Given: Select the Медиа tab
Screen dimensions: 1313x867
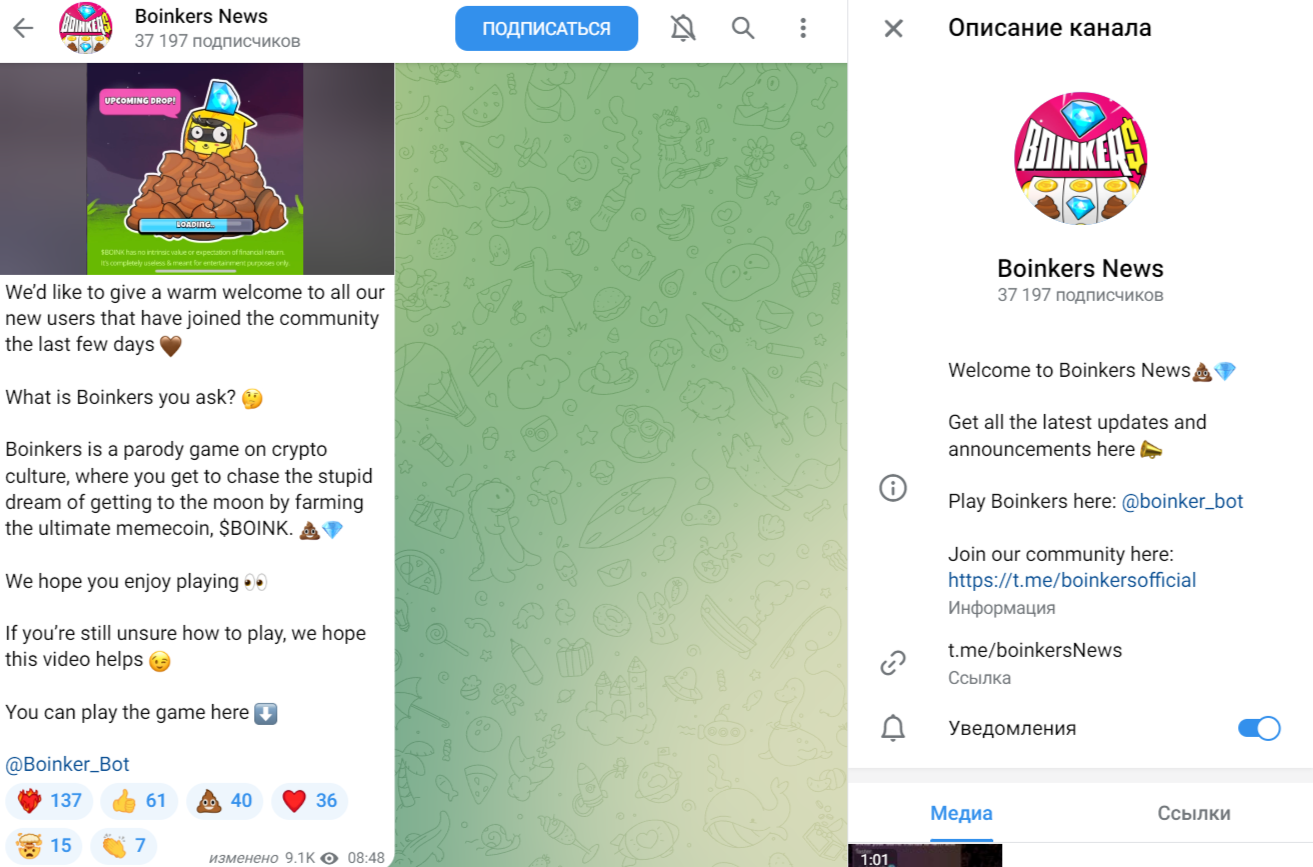Looking at the screenshot, I should [x=961, y=813].
